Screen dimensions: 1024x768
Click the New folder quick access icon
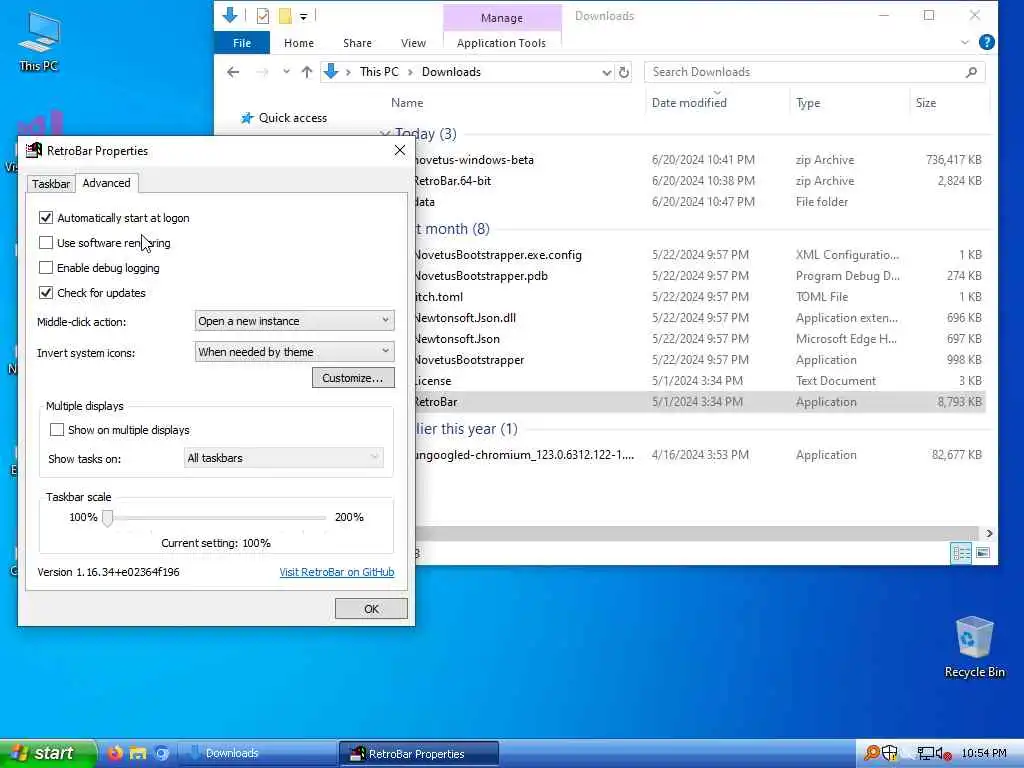pos(285,16)
